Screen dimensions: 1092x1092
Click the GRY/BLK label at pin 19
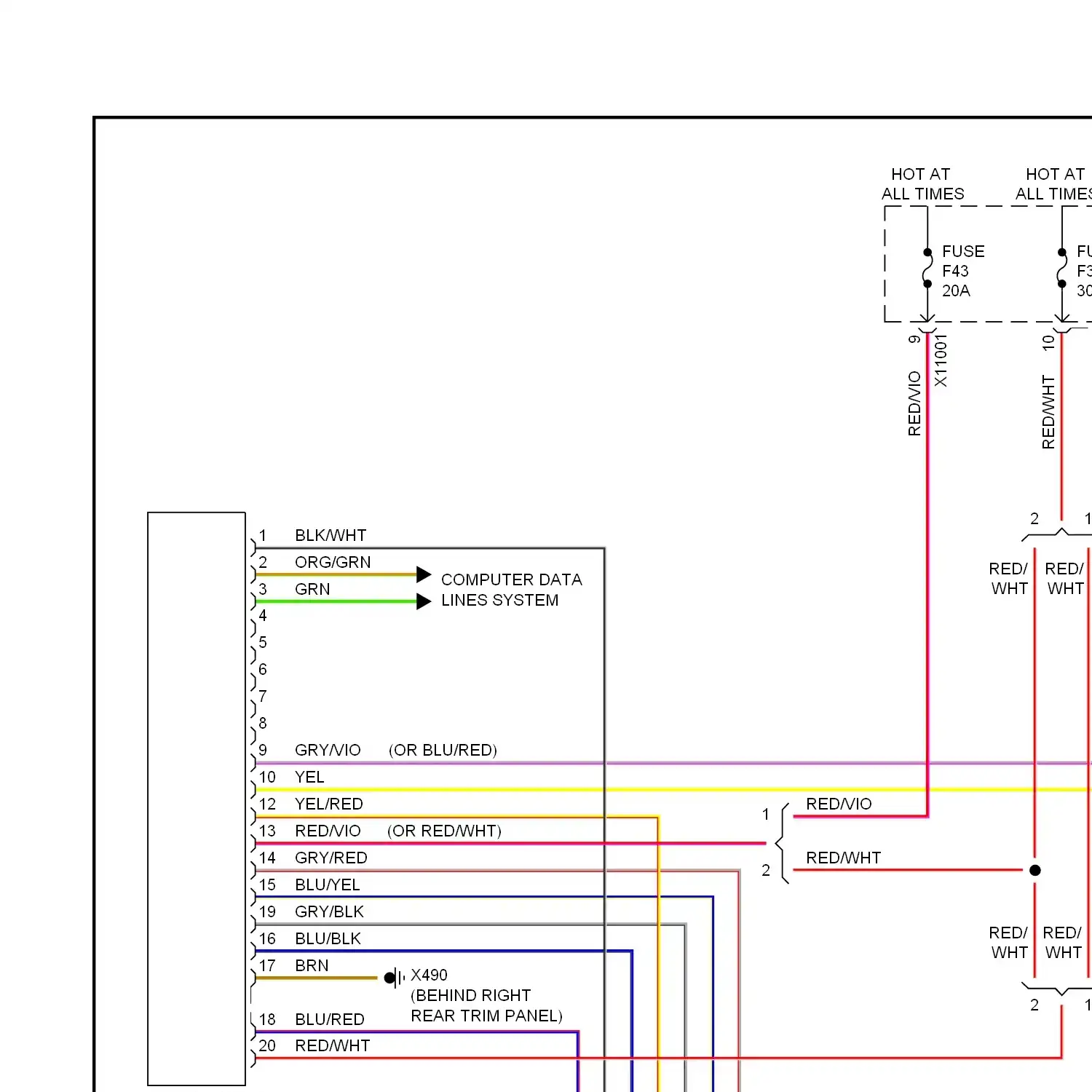[x=329, y=911]
